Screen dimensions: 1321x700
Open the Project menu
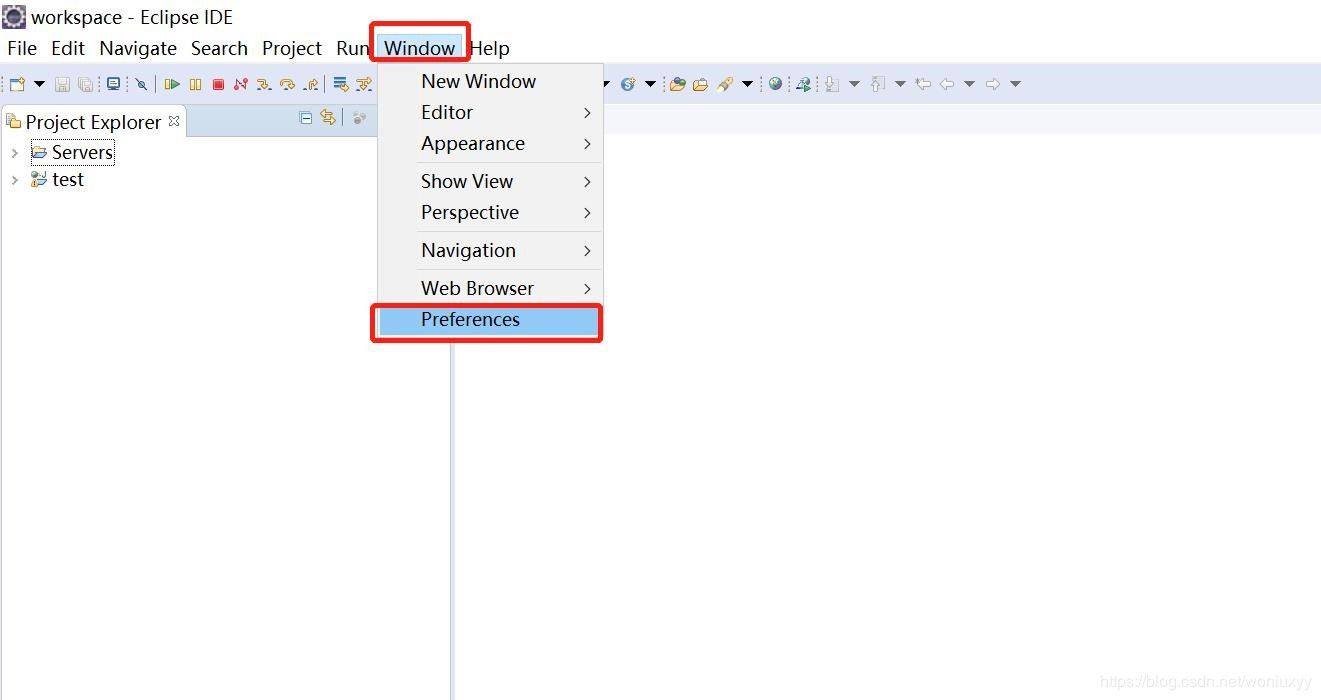[292, 48]
